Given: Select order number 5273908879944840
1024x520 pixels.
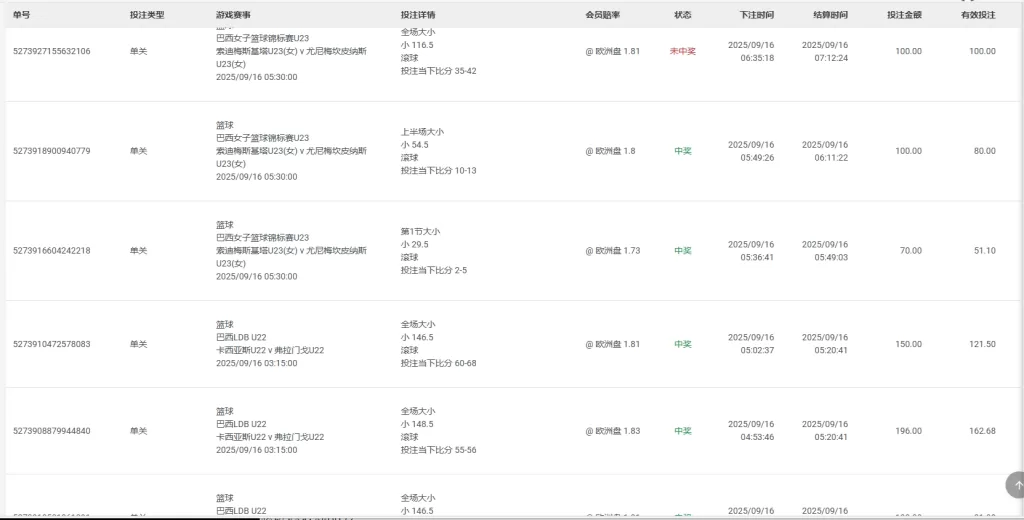Looking at the screenshot, I should 51,431.
